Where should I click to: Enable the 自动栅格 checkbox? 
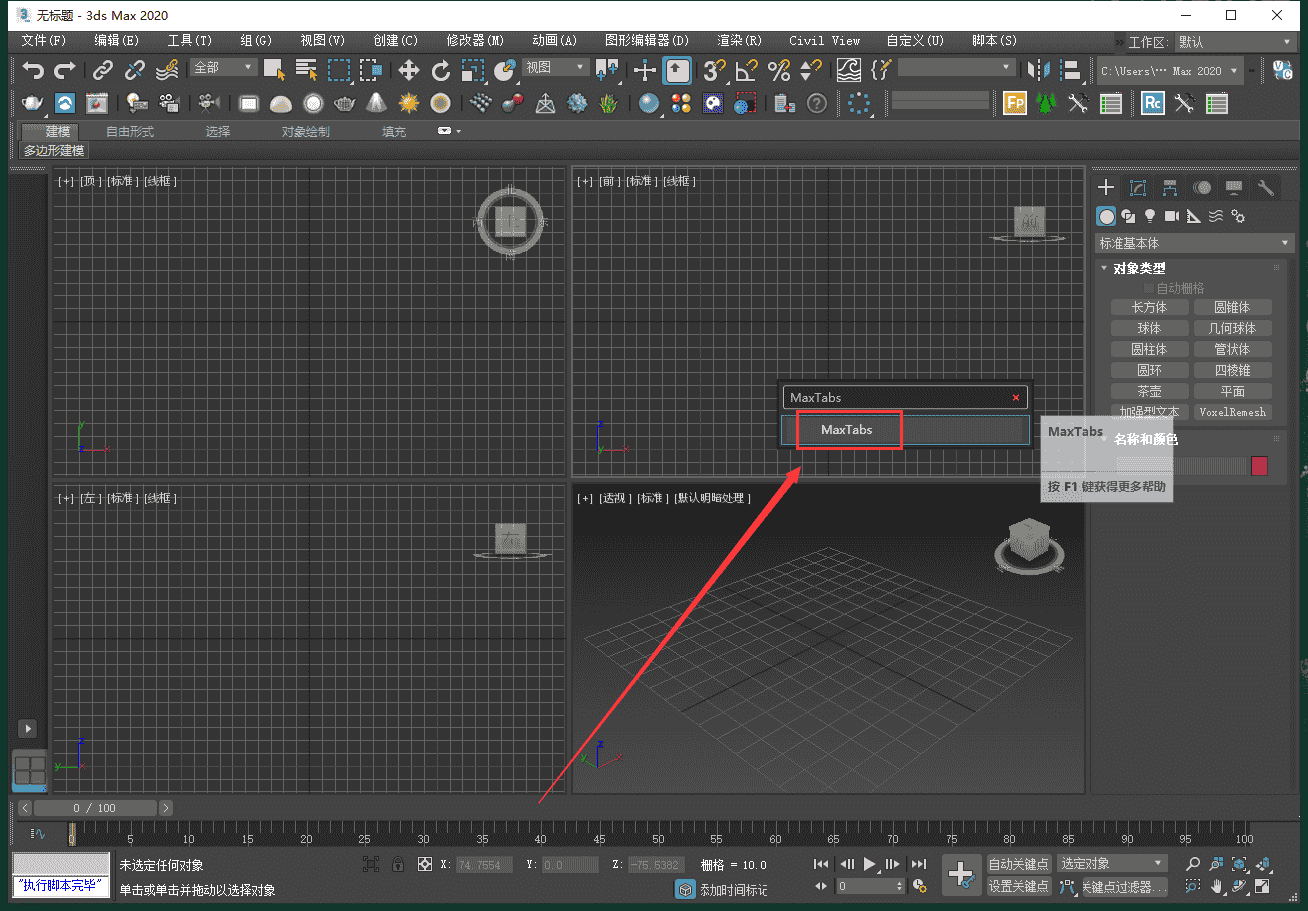pyautogui.click(x=1149, y=288)
